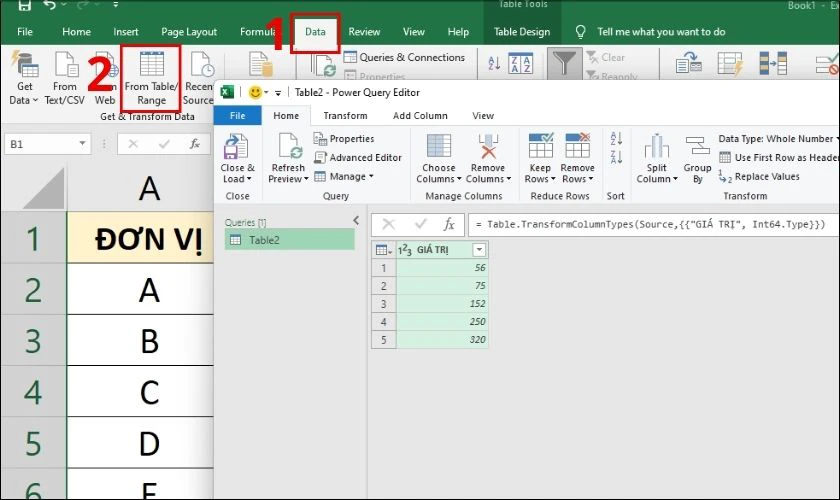Open the Advanced Editor

(358, 158)
